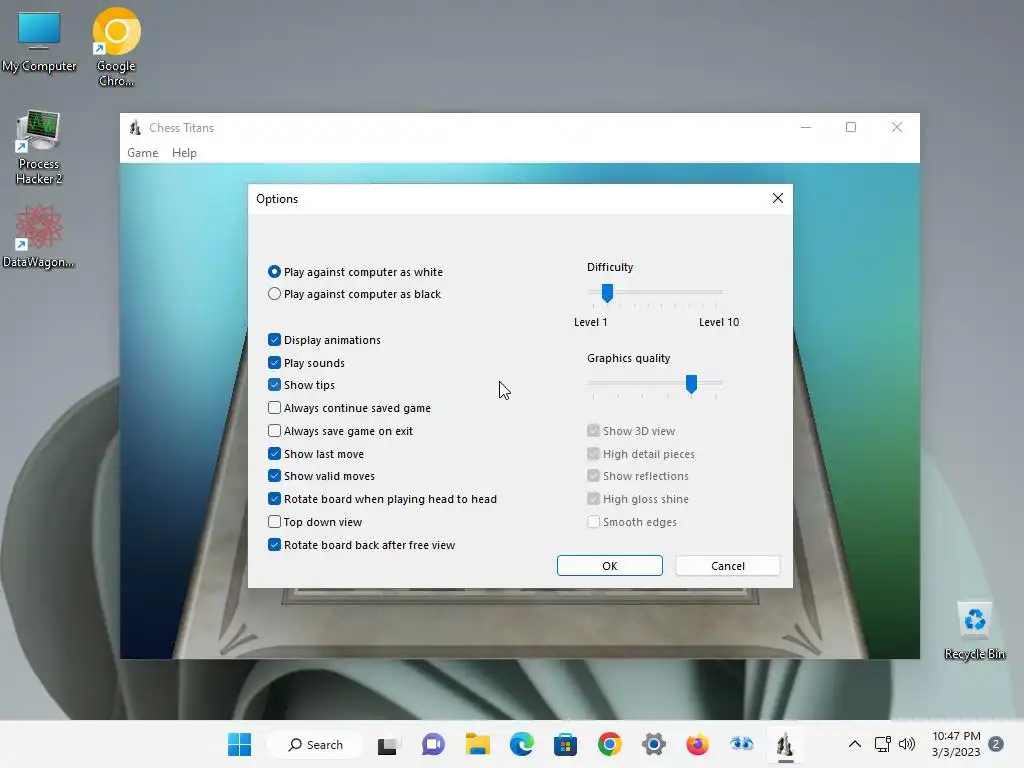Open the taskbar Search box

316,744
